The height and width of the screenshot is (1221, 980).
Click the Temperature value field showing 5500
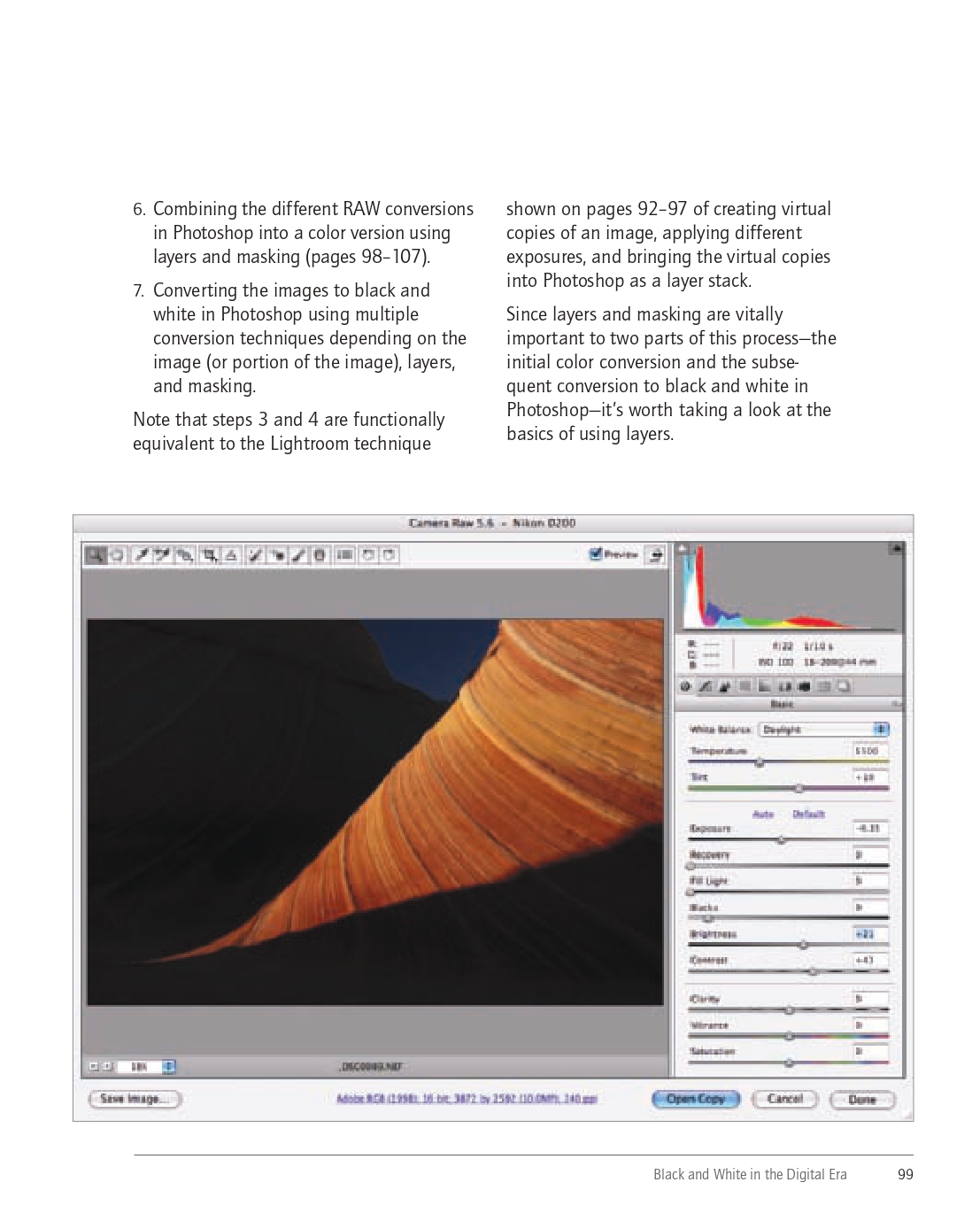(870, 750)
